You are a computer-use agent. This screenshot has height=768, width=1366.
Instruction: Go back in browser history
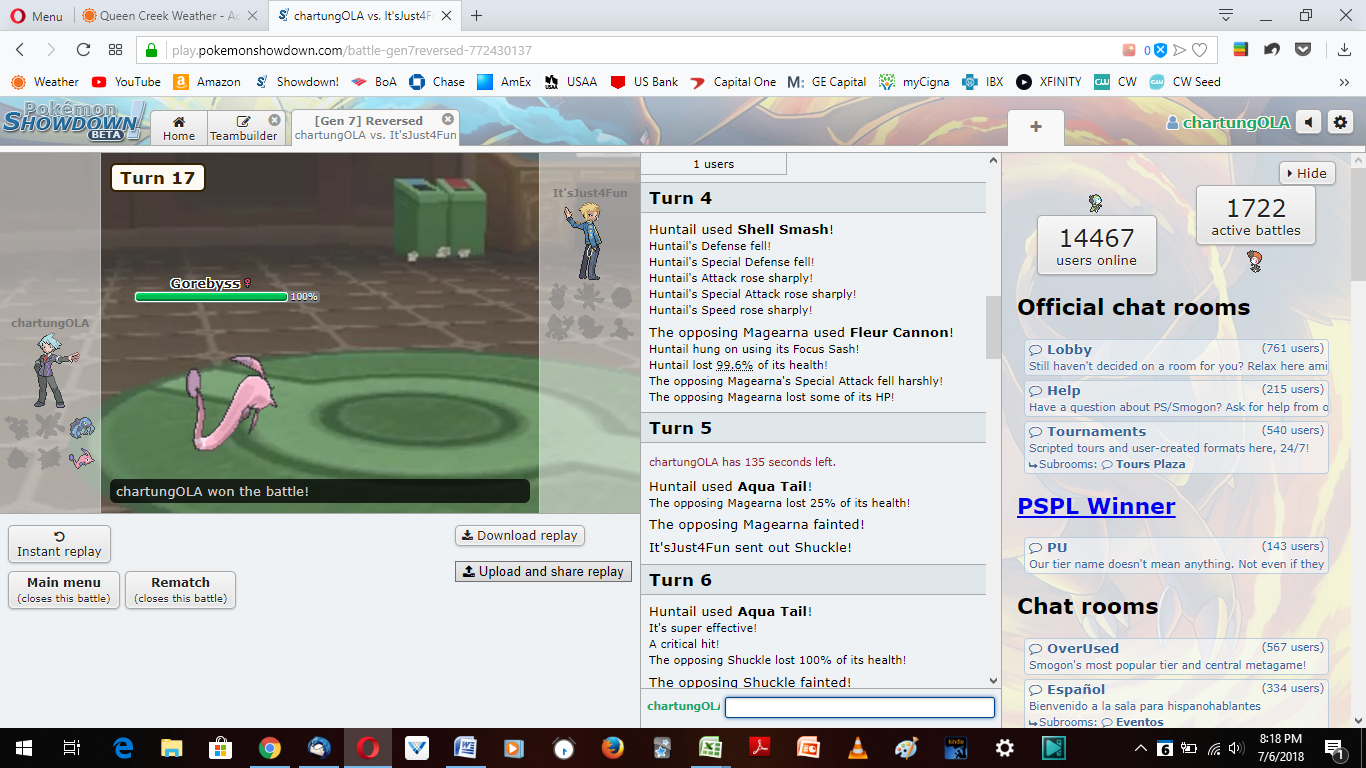(x=20, y=50)
